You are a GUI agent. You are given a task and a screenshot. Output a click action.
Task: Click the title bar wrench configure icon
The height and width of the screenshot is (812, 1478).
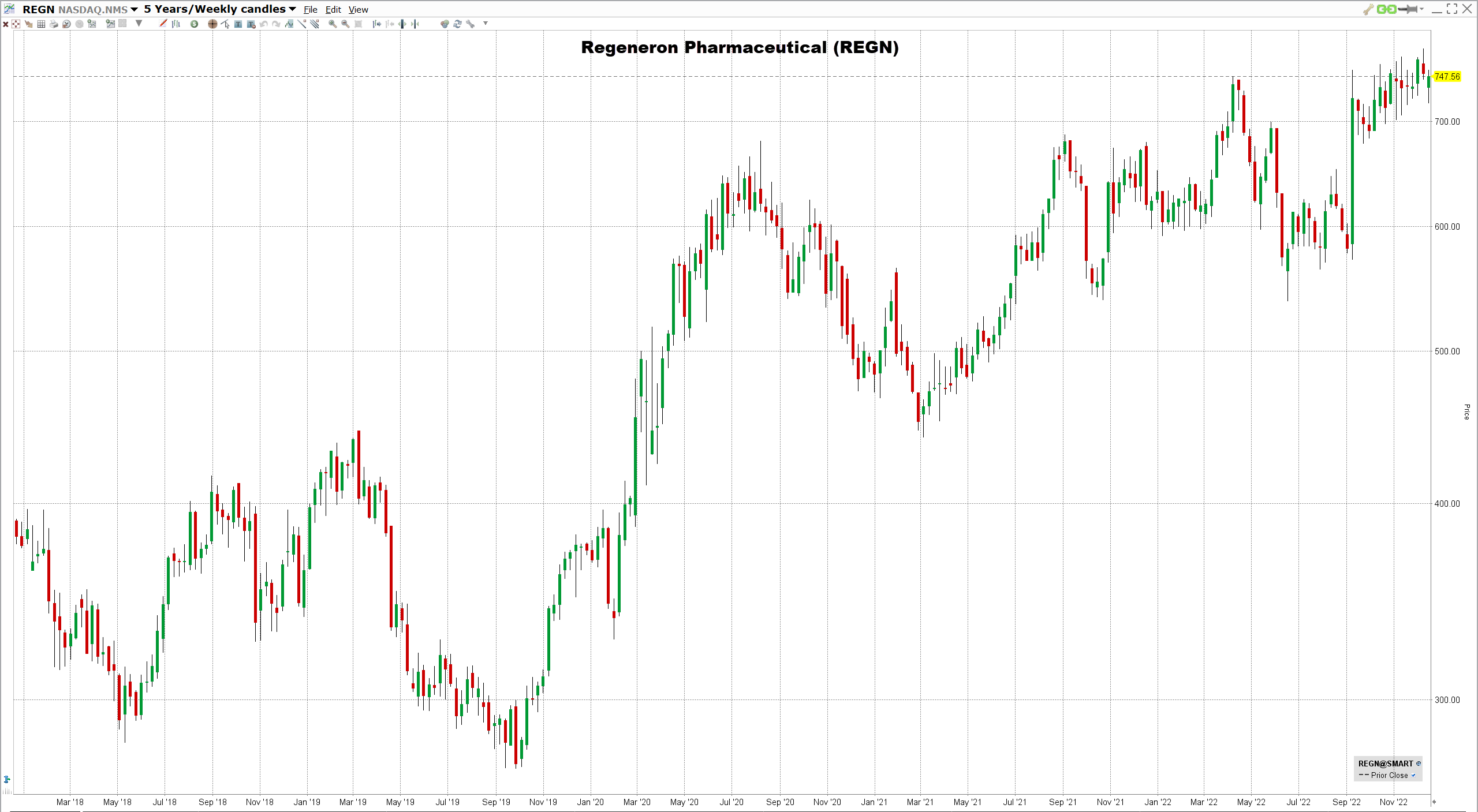[1368, 9]
